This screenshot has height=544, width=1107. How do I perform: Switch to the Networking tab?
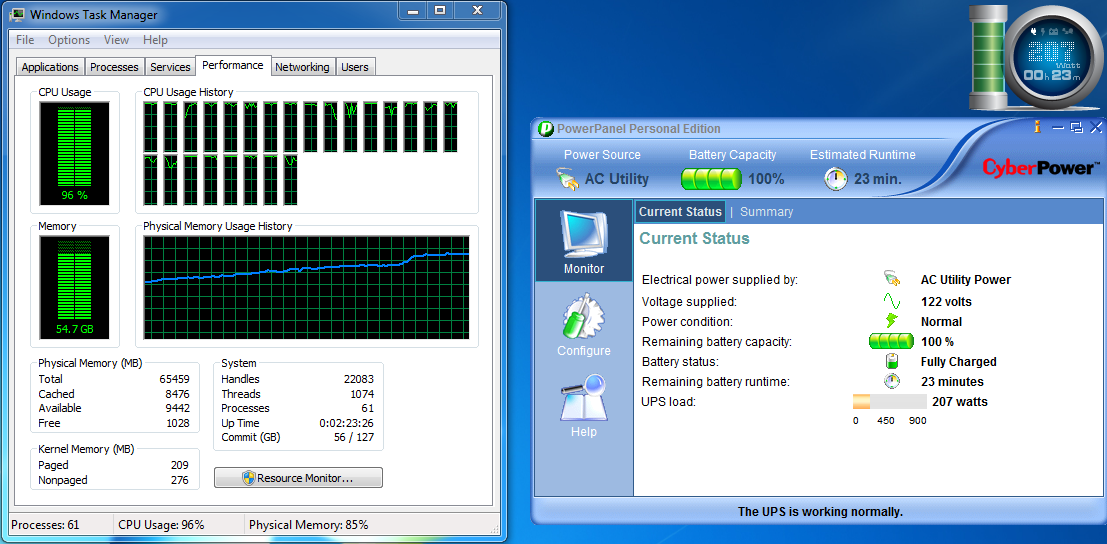pos(302,67)
